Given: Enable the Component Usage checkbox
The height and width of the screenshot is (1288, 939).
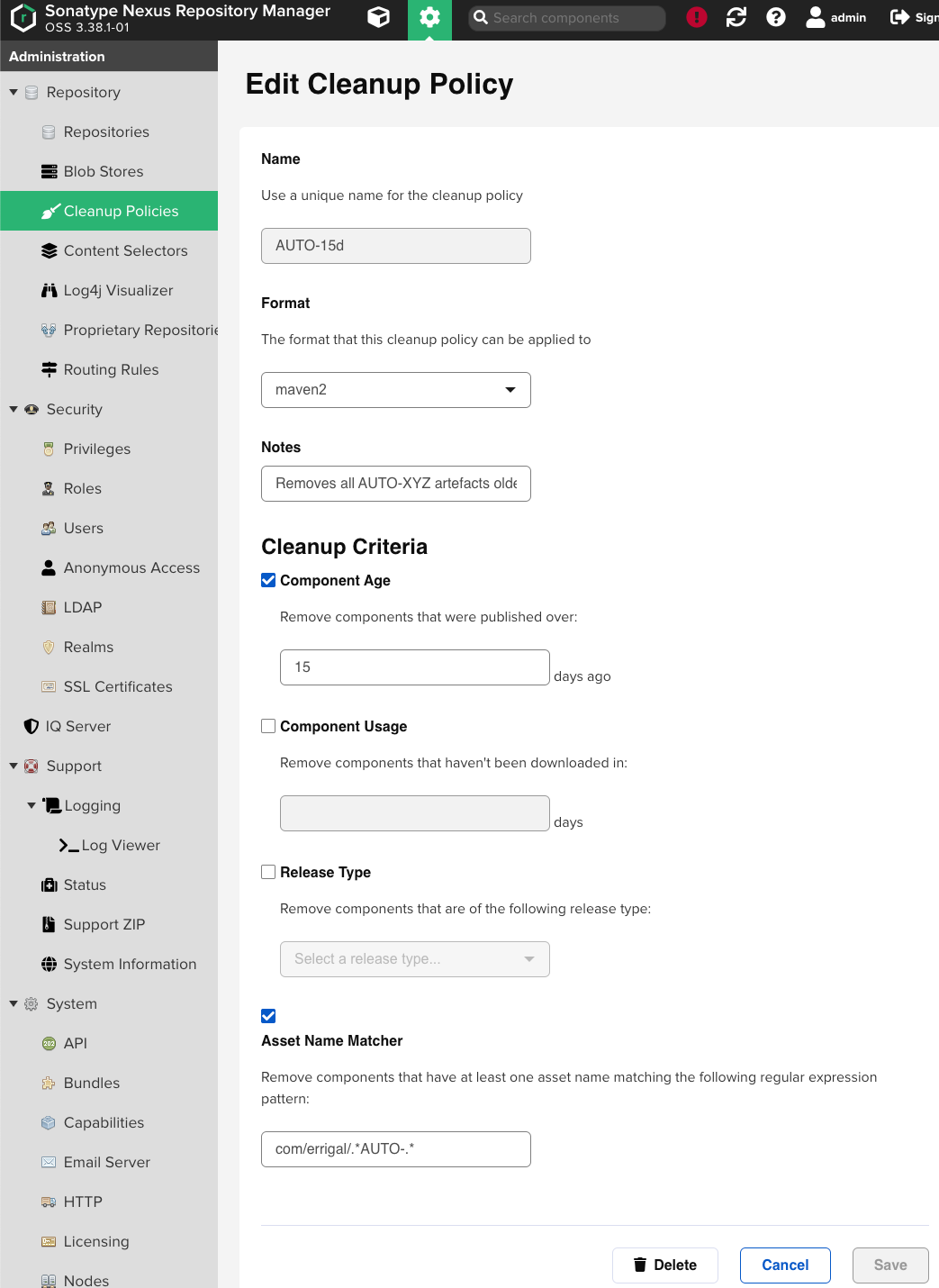Looking at the screenshot, I should 268,726.
